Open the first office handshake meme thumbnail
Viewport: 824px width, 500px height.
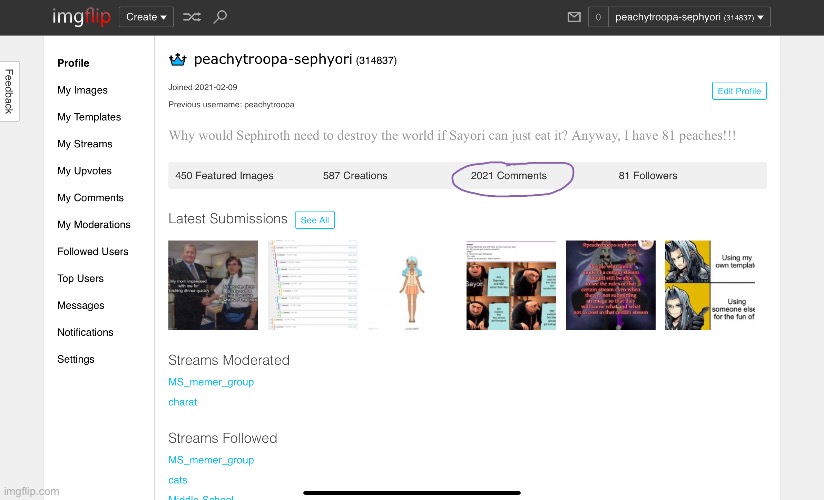click(x=212, y=285)
